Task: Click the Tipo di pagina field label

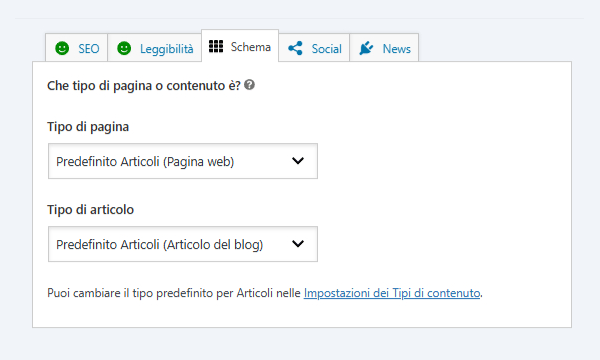Action: (88, 127)
